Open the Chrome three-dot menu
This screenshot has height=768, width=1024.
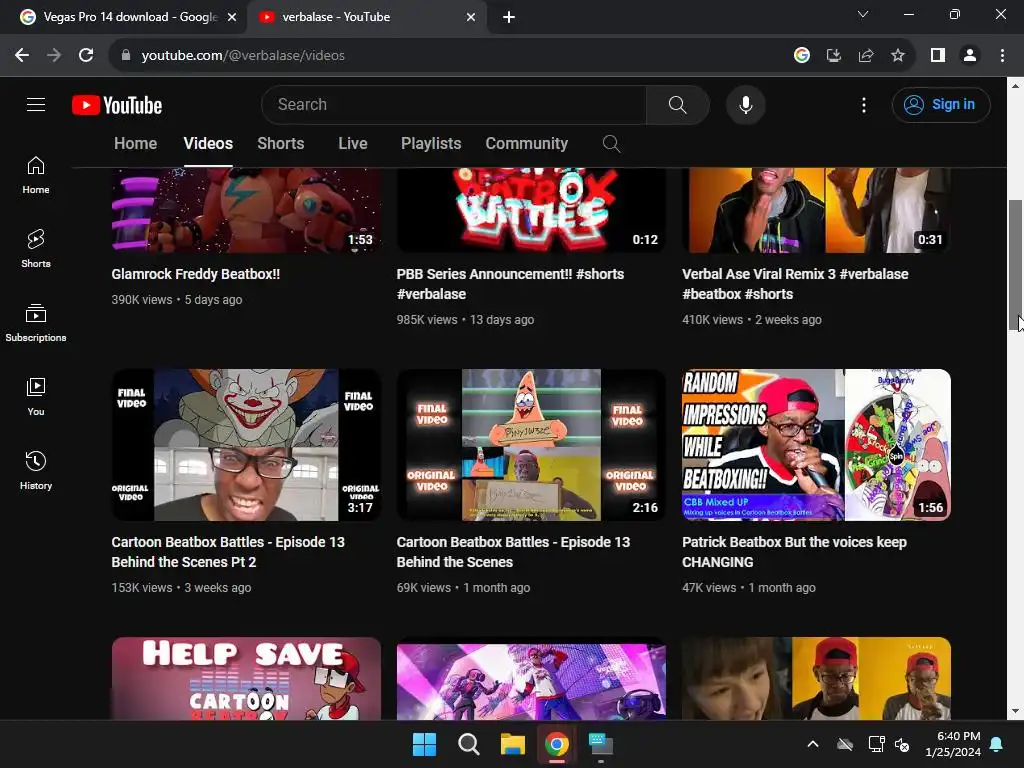coord(1002,56)
